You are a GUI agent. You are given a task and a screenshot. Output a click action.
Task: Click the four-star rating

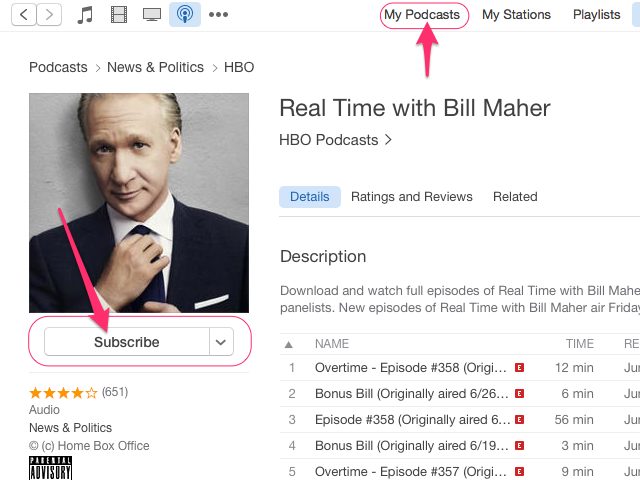pos(63,393)
